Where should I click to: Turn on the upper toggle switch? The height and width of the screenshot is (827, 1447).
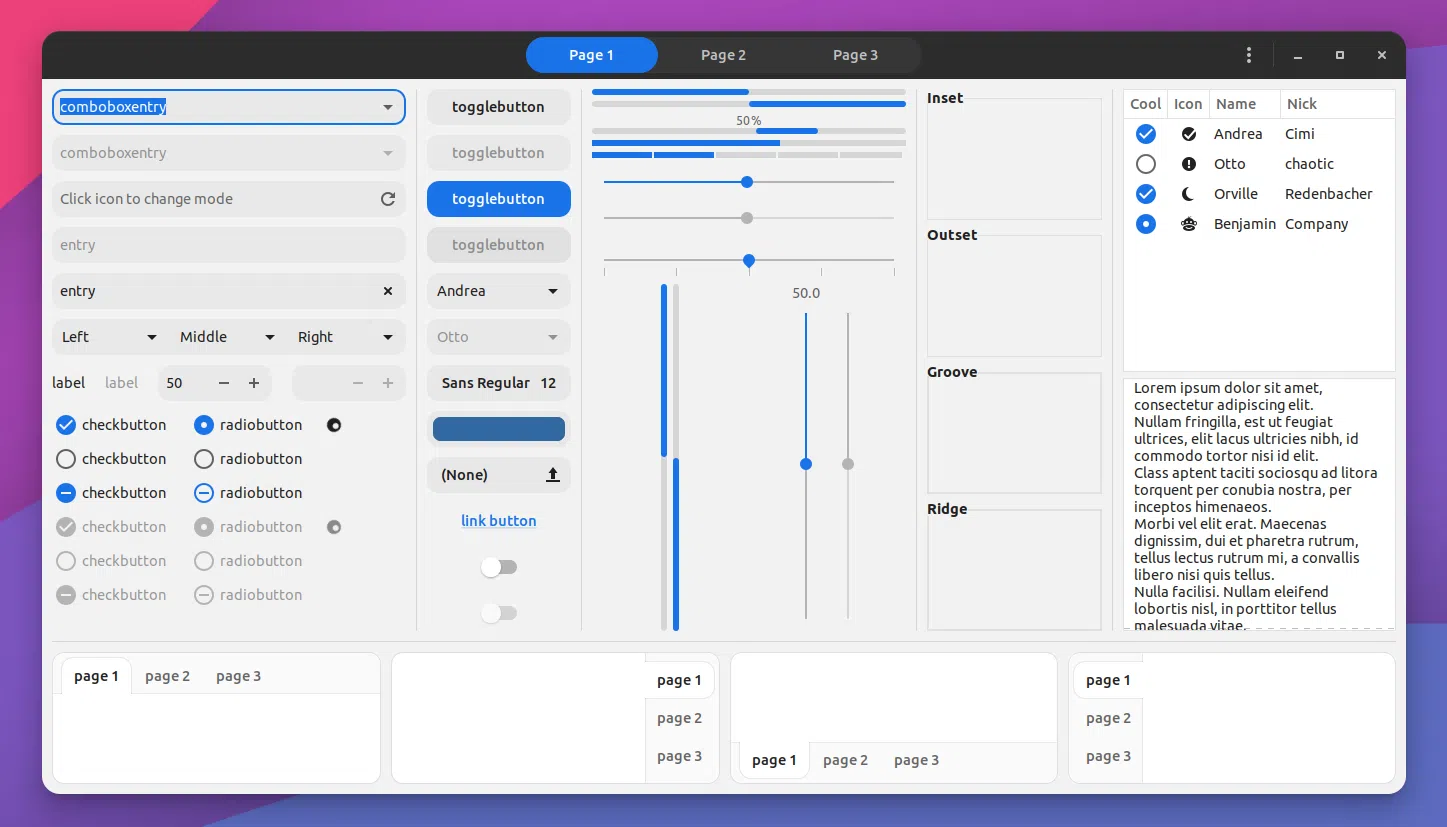coord(499,567)
